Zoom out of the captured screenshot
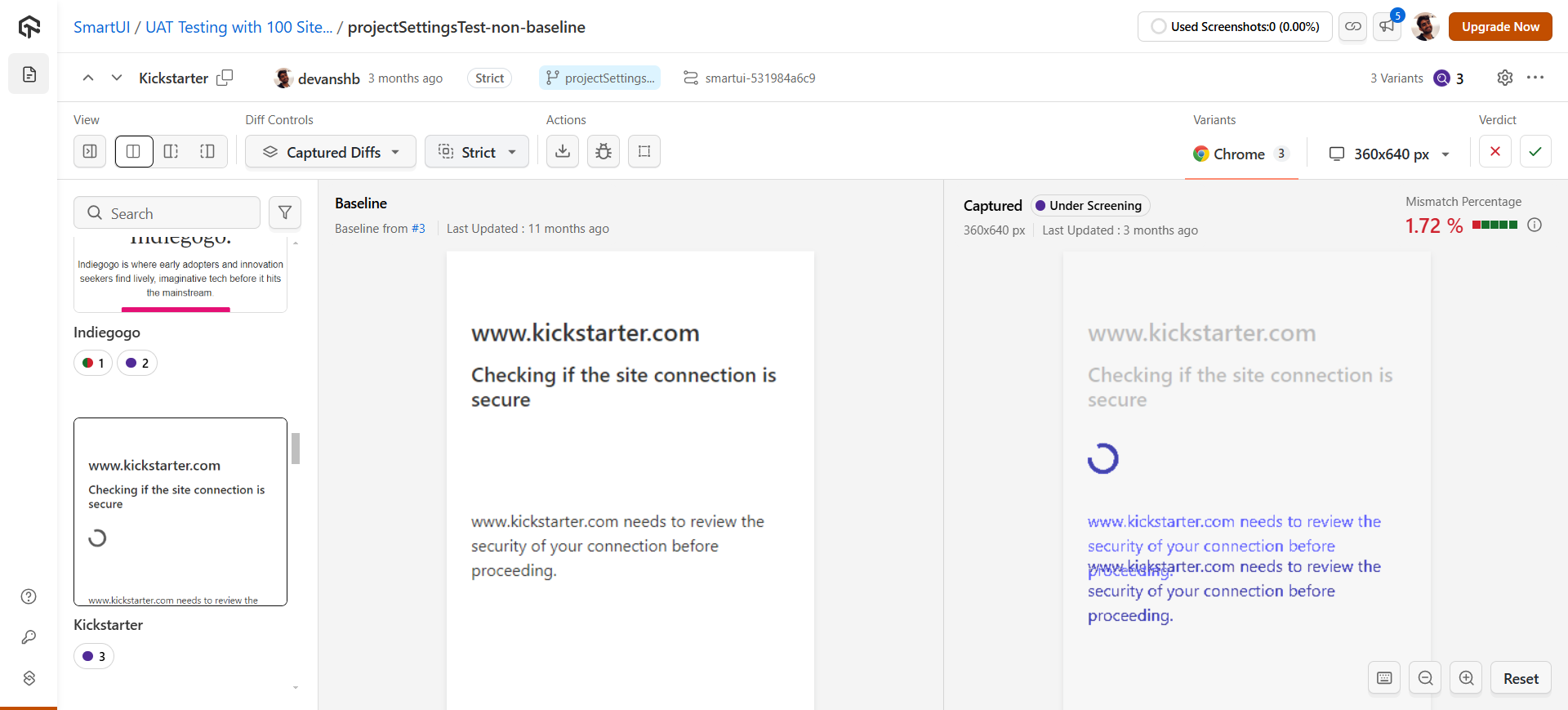The width and height of the screenshot is (1568, 710). 1426,678
